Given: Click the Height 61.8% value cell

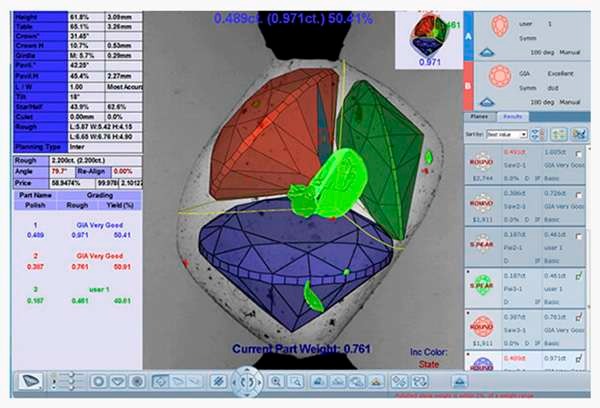Looking at the screenshot, I should [x=86, y=17].
